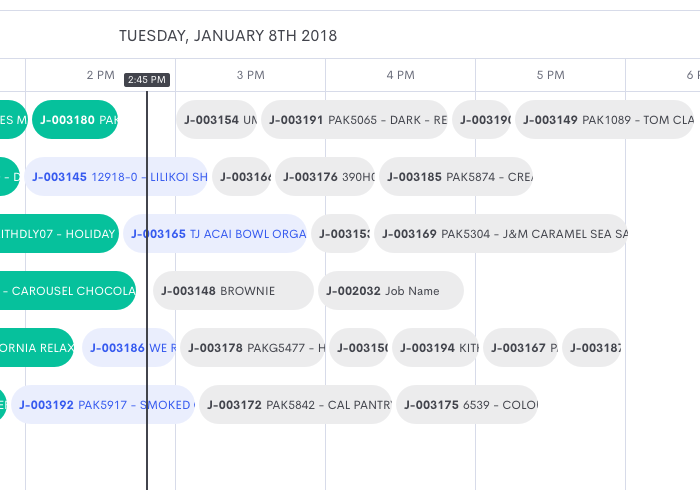Screen dimensions: 700x500
Task: Click job J-003175 6539 bar
Action: pyautogui.click(x=467, y=405)
